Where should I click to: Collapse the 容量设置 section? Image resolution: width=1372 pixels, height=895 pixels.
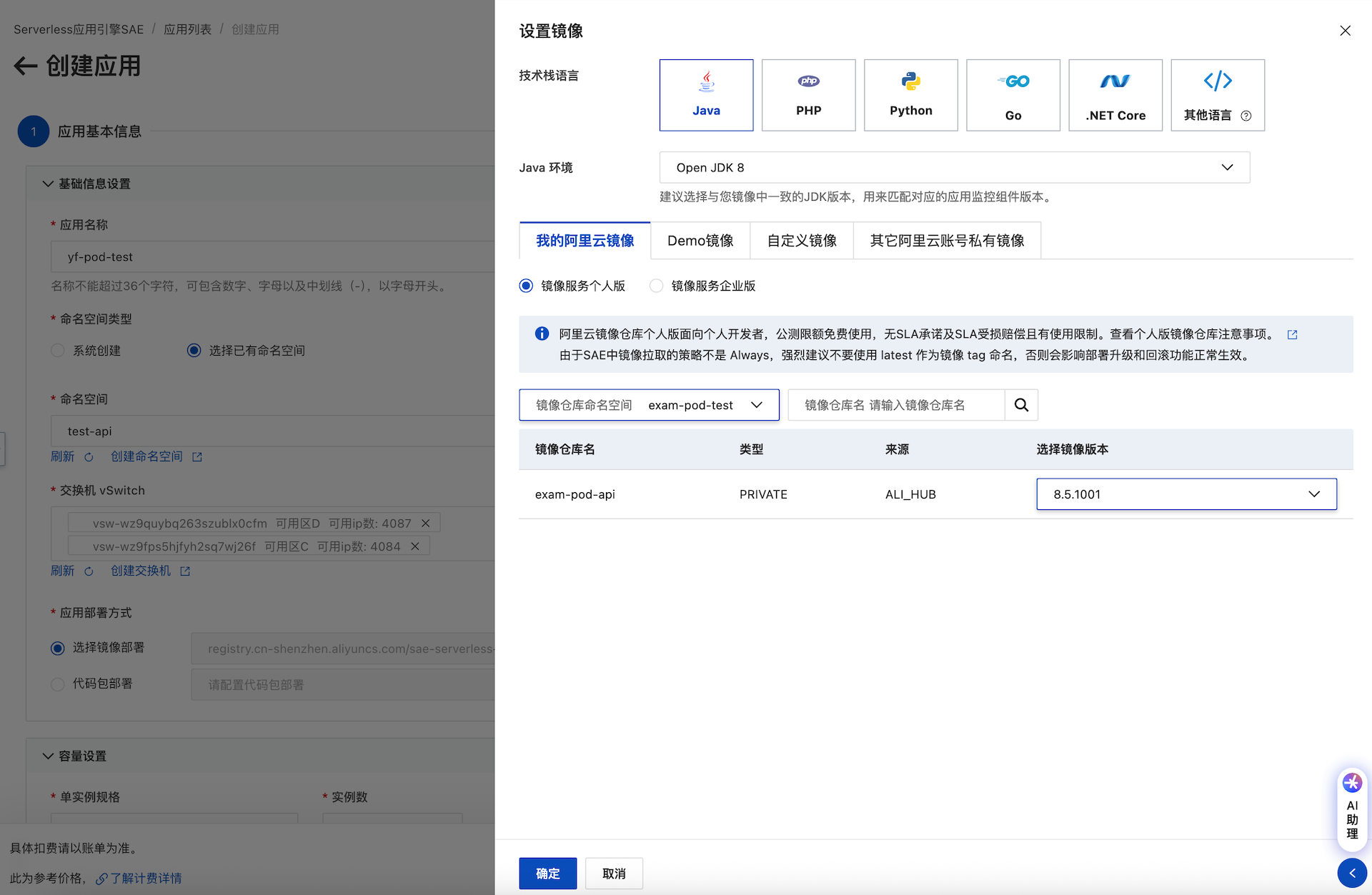[48, 756]
